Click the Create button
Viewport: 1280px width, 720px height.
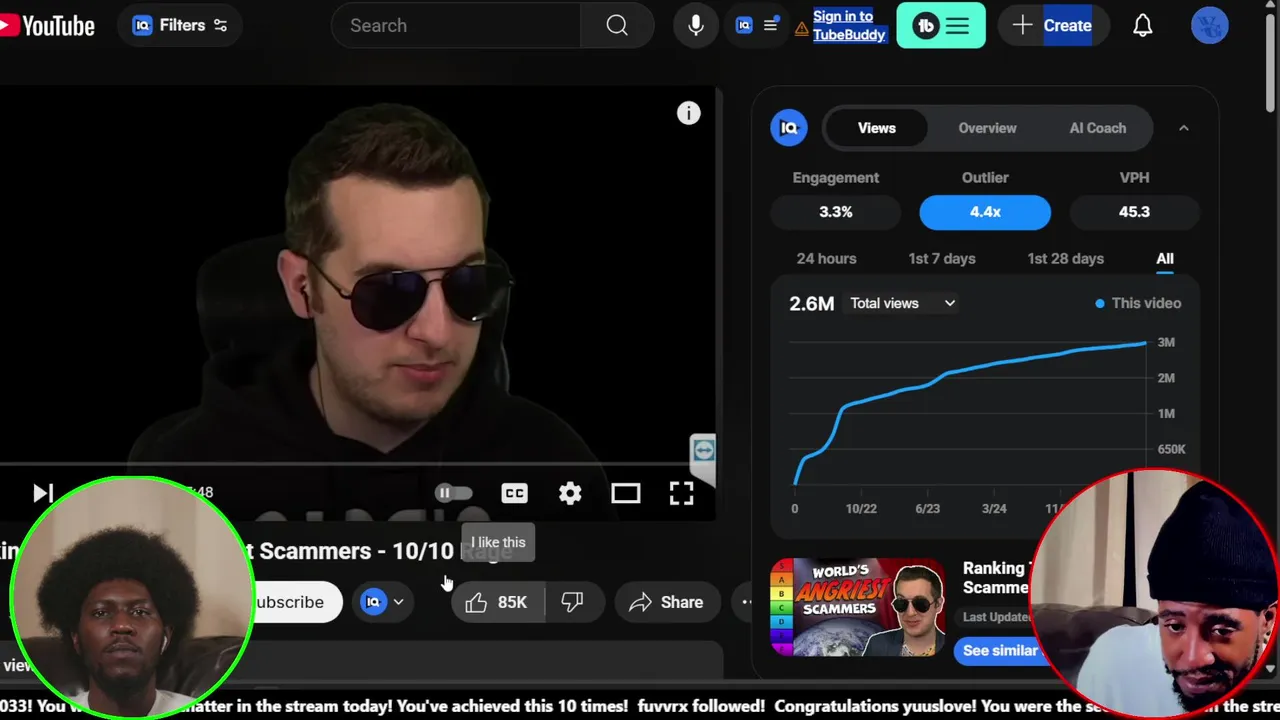tap(1052, 26)
